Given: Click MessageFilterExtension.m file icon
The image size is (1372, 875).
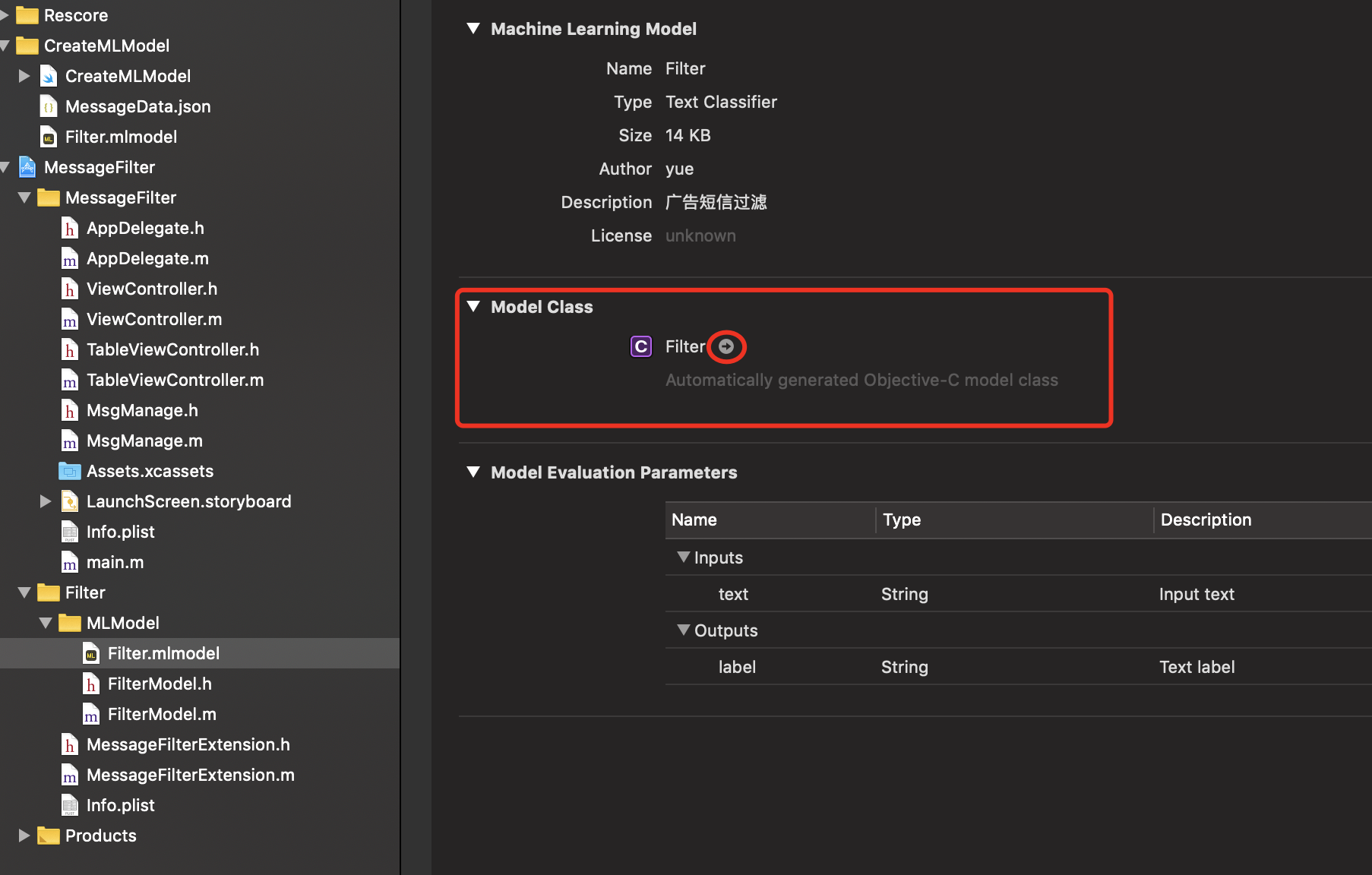Looking at the screenshot, I should tap(70, 775).
